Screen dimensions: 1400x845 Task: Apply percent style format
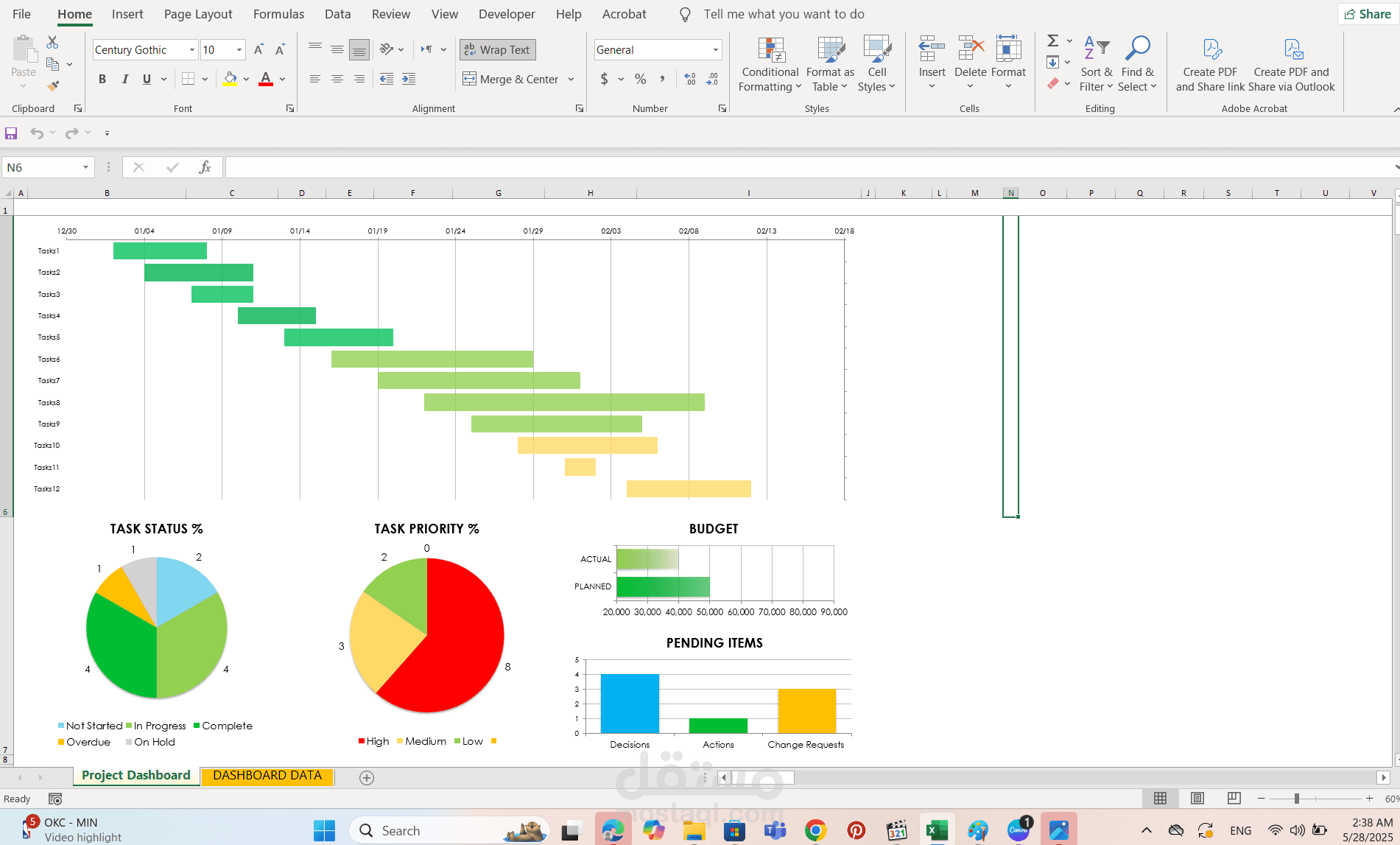click(641, 79)
